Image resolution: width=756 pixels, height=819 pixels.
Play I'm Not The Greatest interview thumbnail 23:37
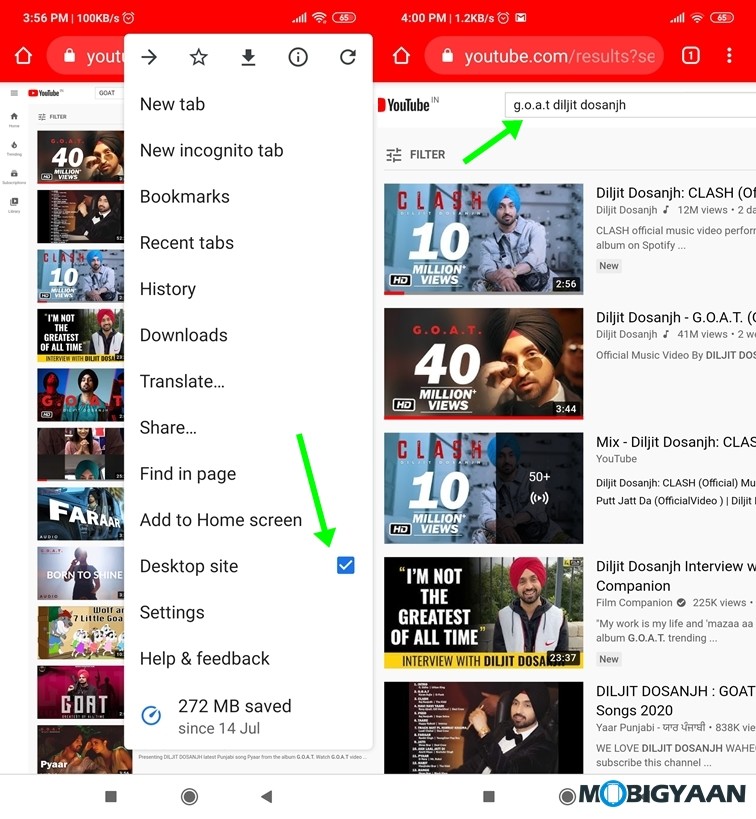pos(483,613)
